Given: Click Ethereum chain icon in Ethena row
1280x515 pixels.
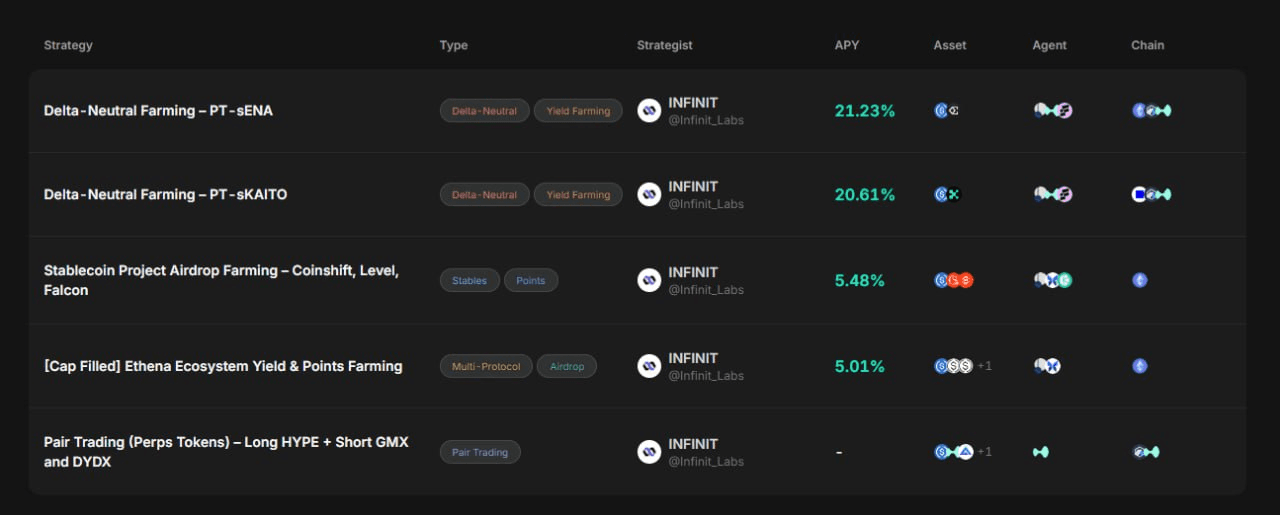Looking at the screenshot, I should (1139, 366).
